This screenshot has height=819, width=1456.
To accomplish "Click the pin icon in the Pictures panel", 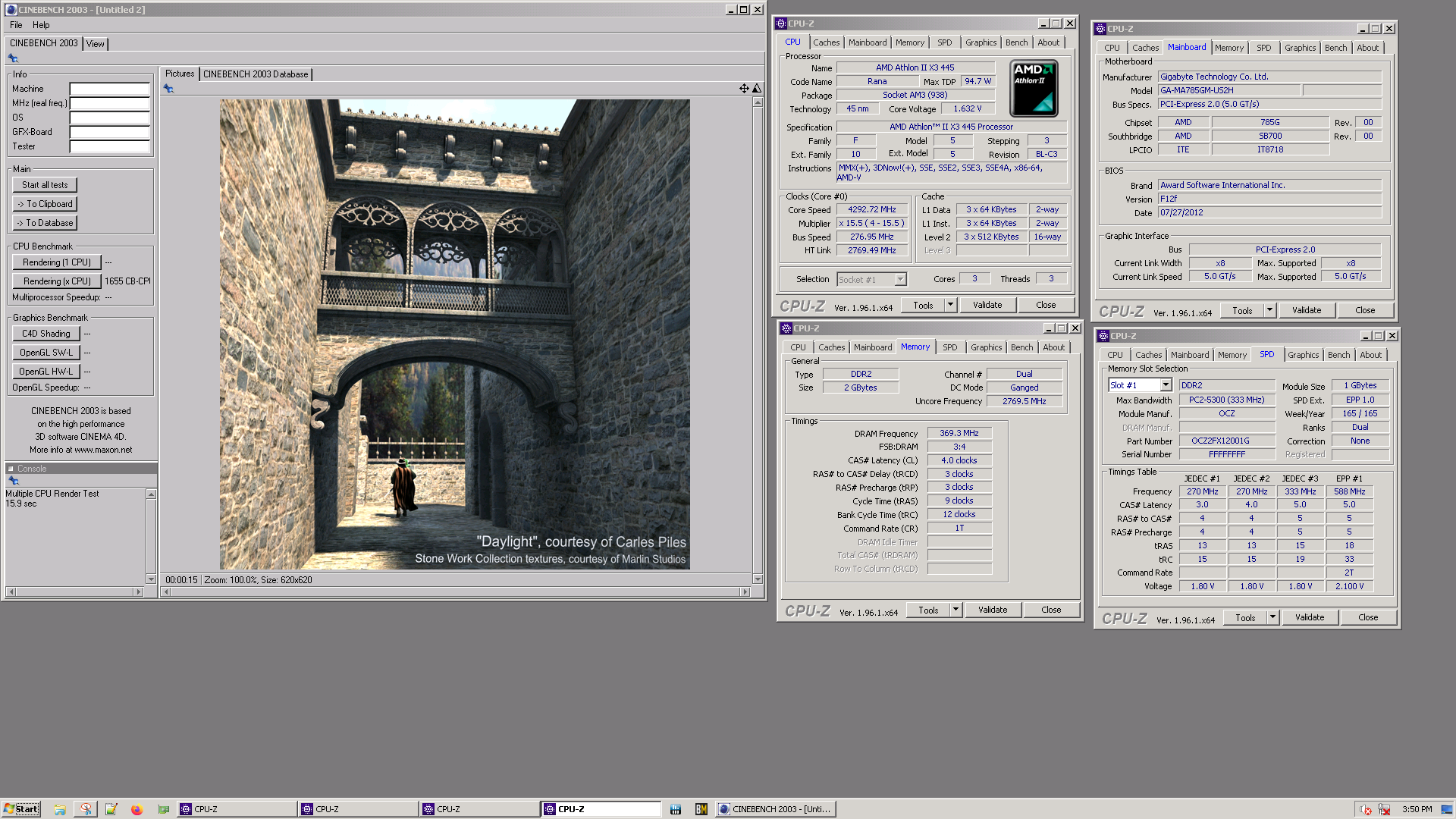I will click(x=168, y=89).
